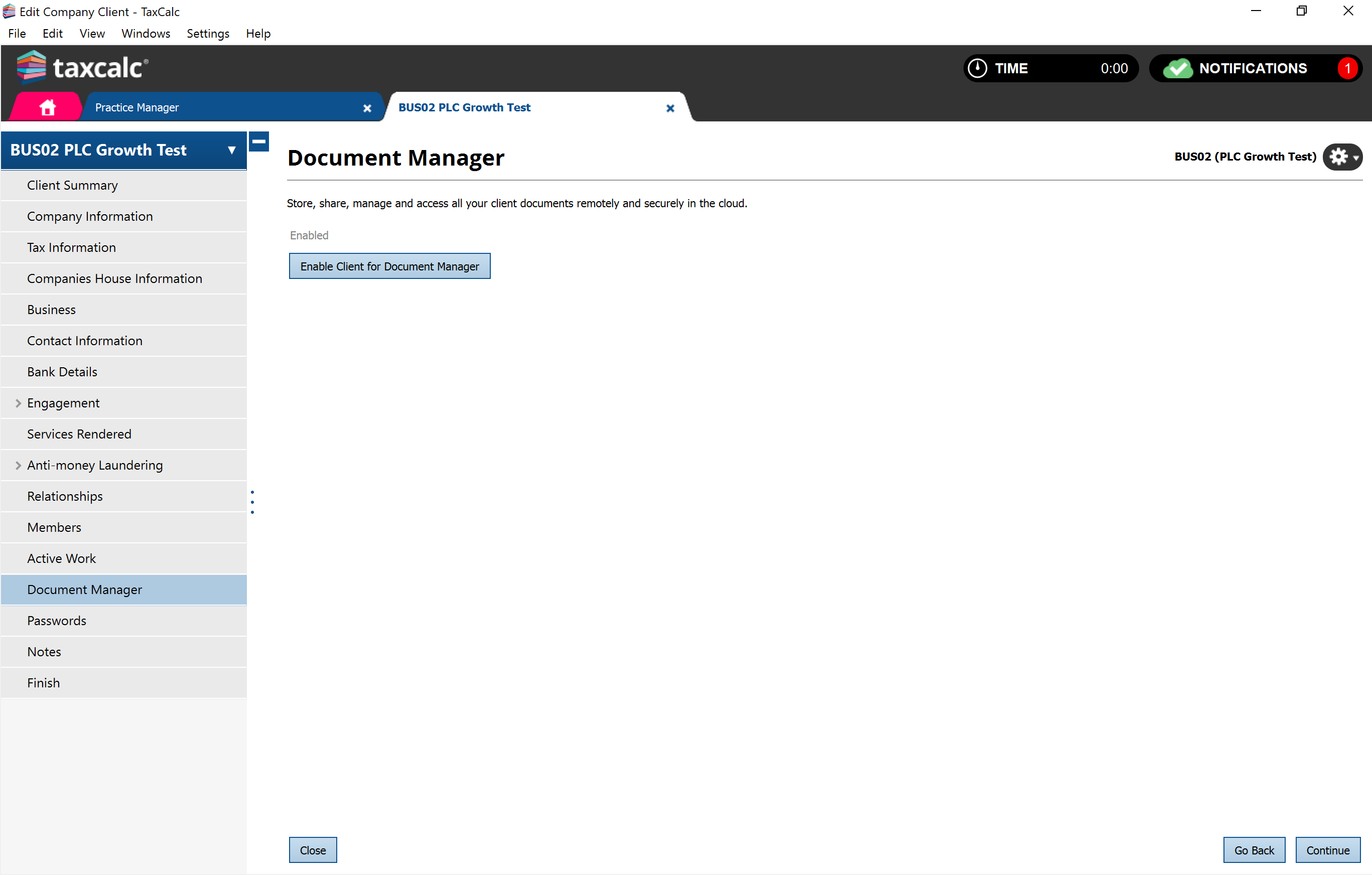
Task: Switch to the Practice Manager tab
Action: pyautogui.click(x=228, y=107)
